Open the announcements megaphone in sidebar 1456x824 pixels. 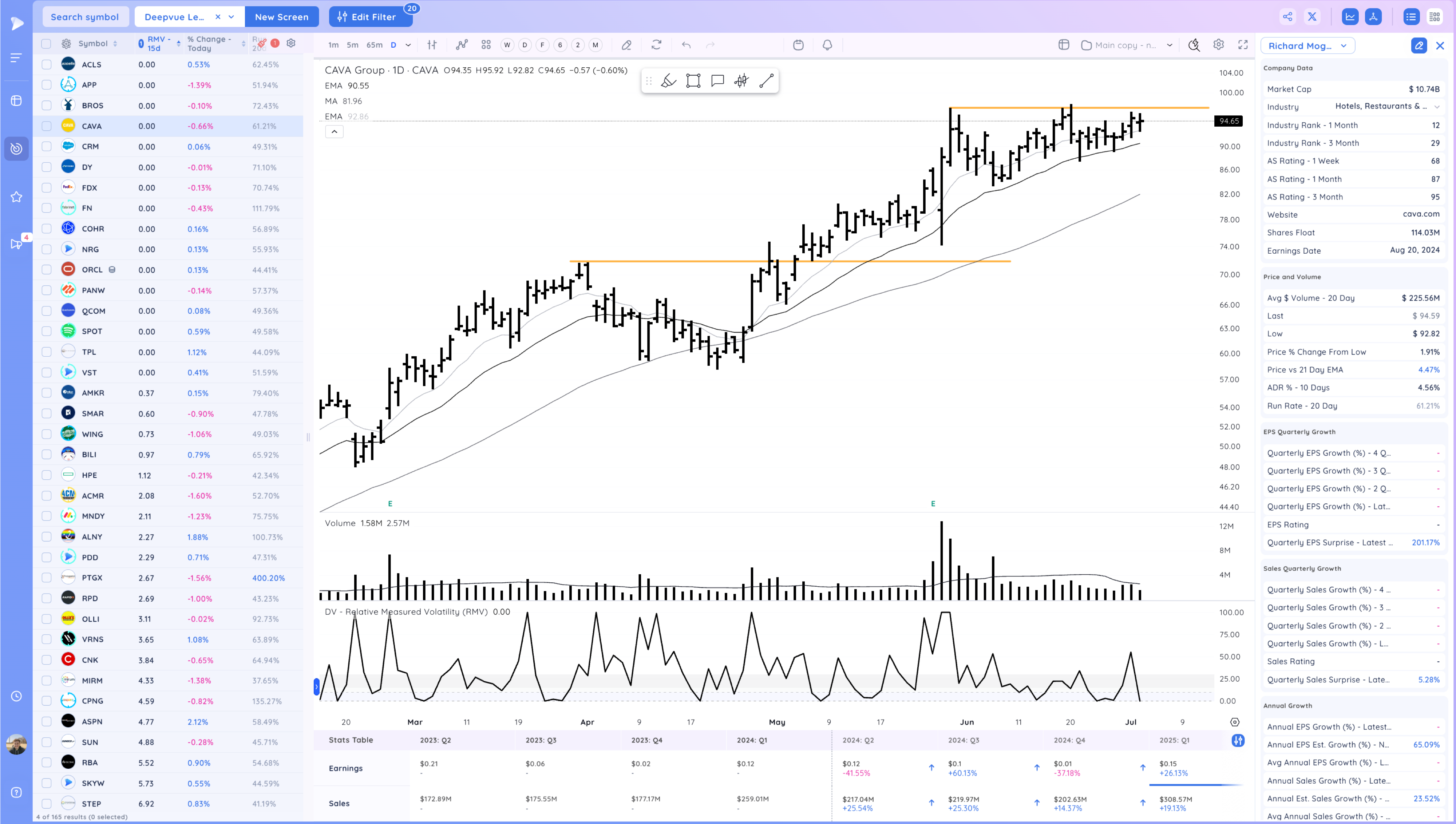(x=16, y=244)
